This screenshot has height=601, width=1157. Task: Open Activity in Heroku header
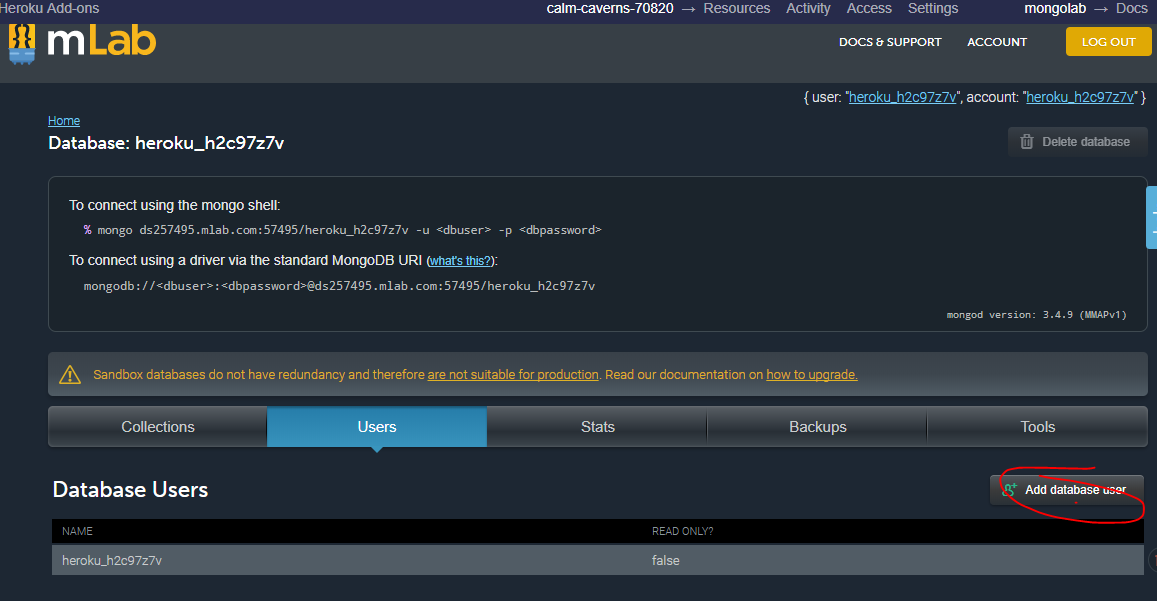[808, 8]
